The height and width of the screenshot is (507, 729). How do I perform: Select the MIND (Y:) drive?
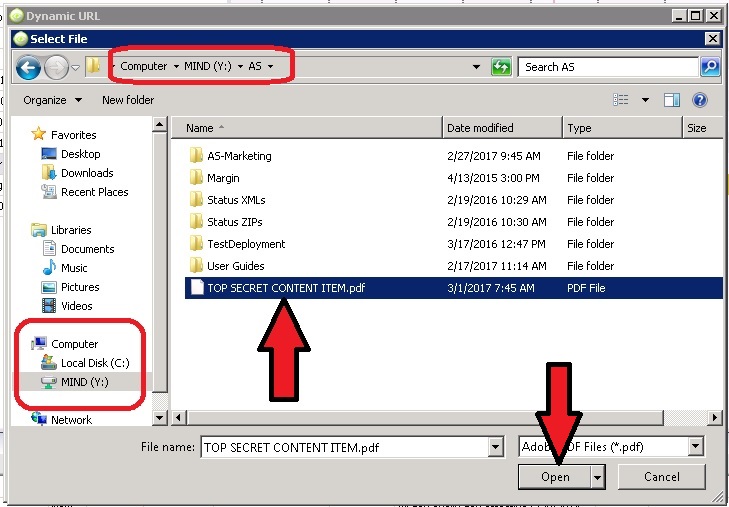tap(75, 382)
